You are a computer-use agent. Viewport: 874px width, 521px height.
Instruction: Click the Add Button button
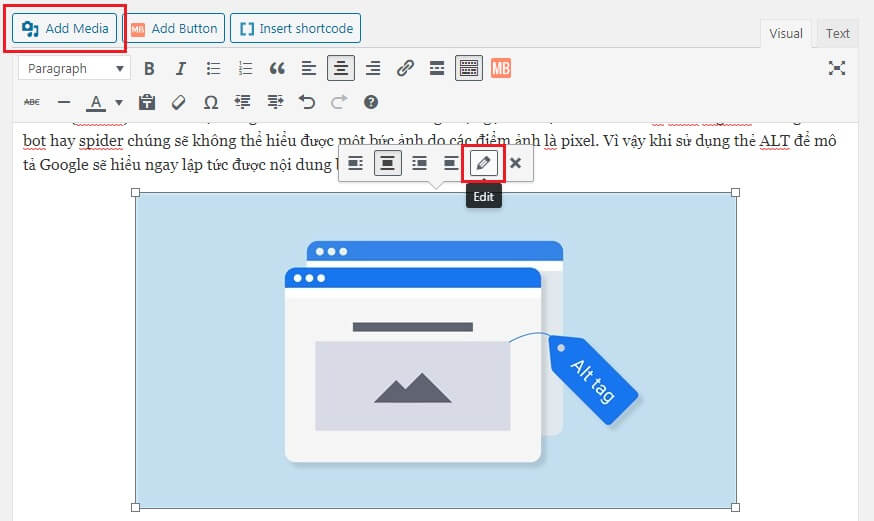[x=173, y=28]
